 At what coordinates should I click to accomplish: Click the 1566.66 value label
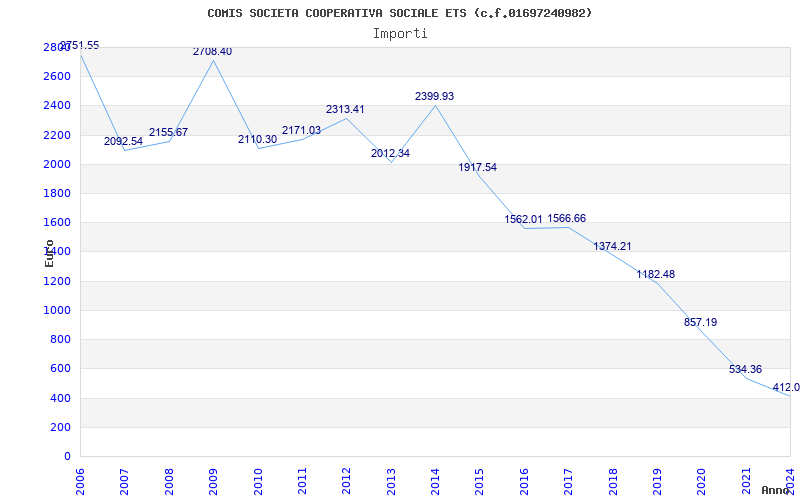point(567,218)
